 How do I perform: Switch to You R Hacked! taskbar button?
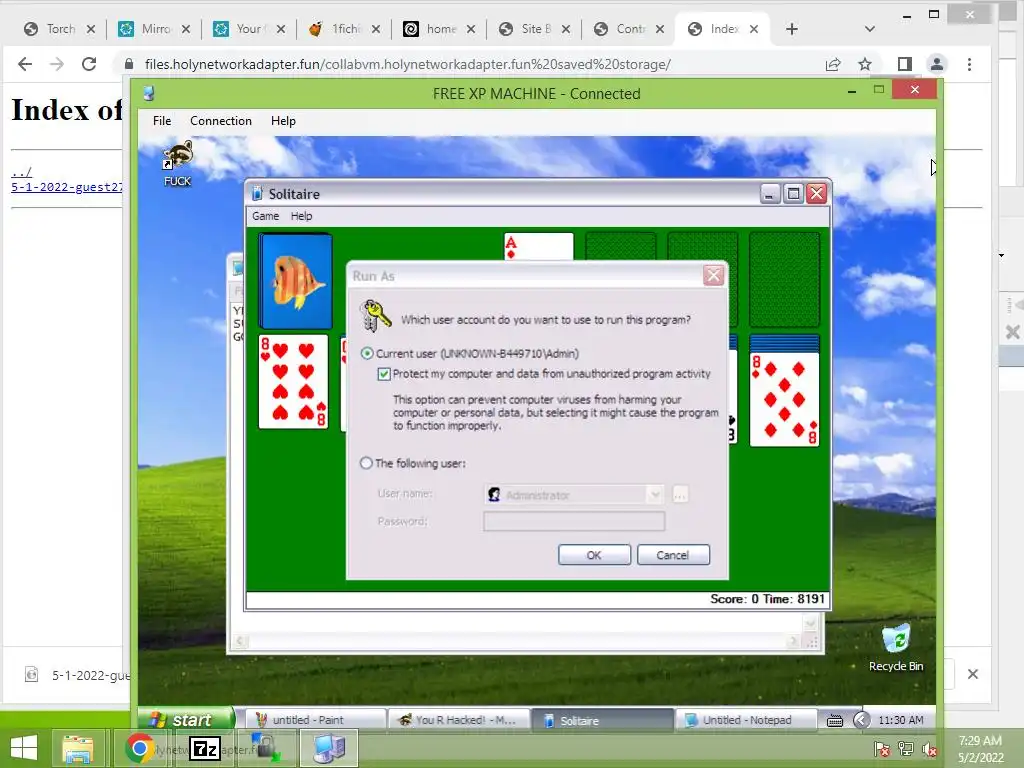pos(458,720)
